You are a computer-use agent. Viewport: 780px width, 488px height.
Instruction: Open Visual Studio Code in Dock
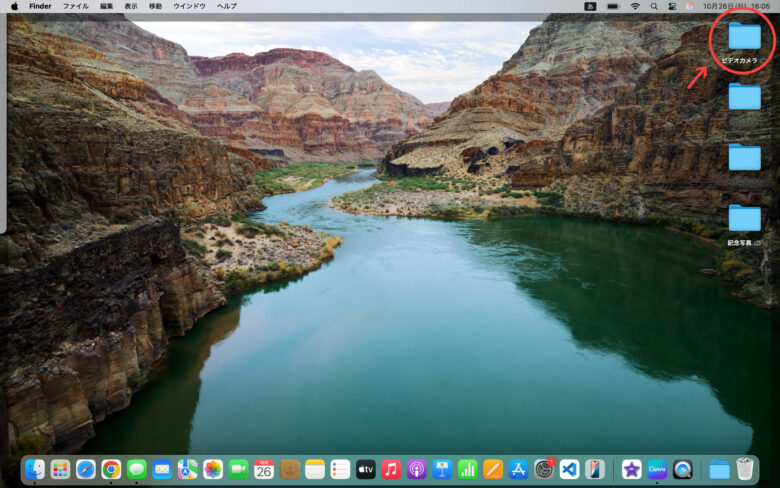[569, 469]
